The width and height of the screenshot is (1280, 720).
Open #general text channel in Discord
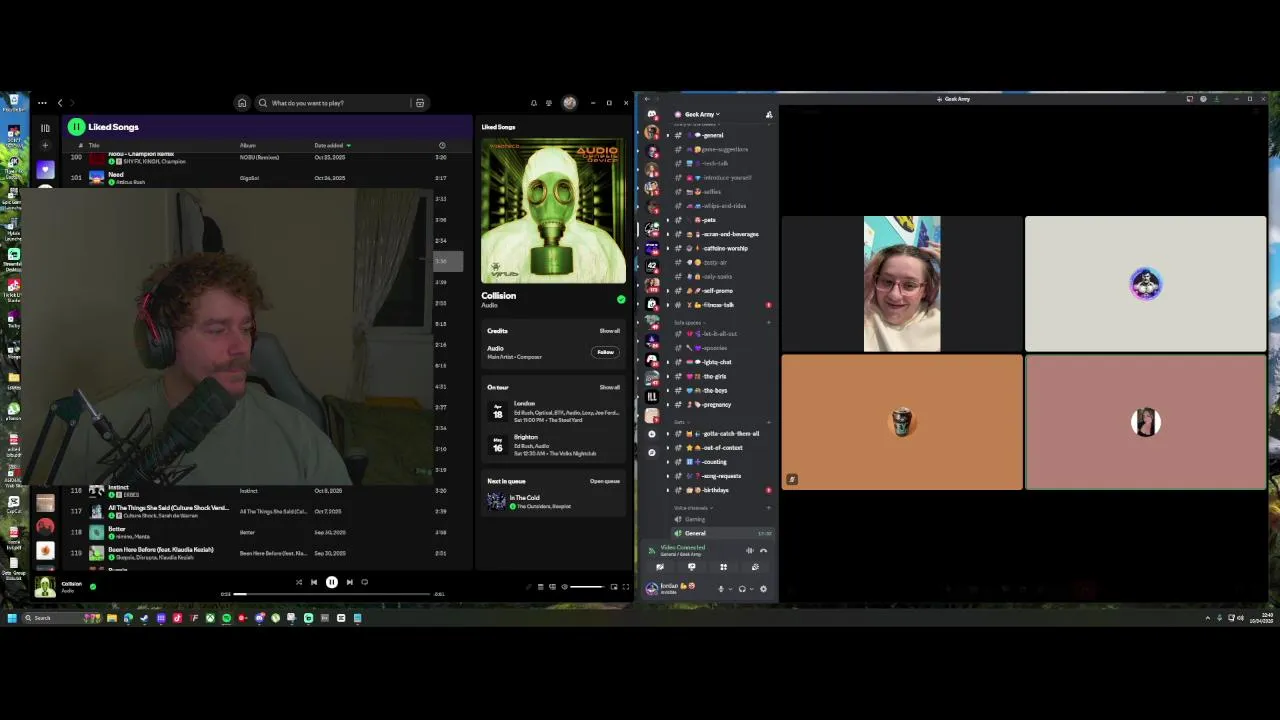(720, 135)
